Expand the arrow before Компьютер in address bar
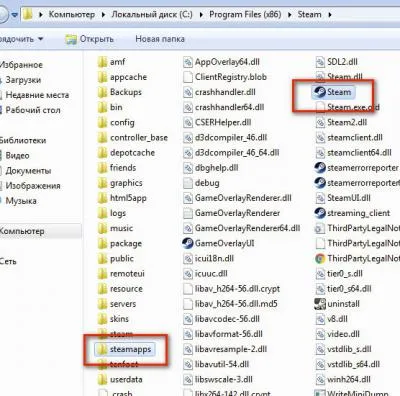The width and height of the screenshot is (400, 396). point(41,15)
